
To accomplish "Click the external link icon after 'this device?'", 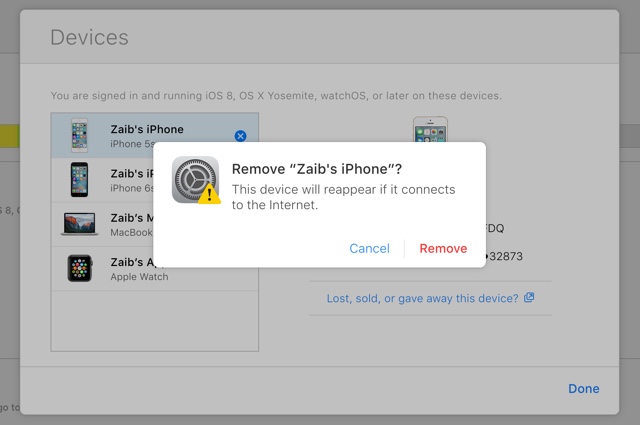I will pyautogui.click(x=529, y=297).
